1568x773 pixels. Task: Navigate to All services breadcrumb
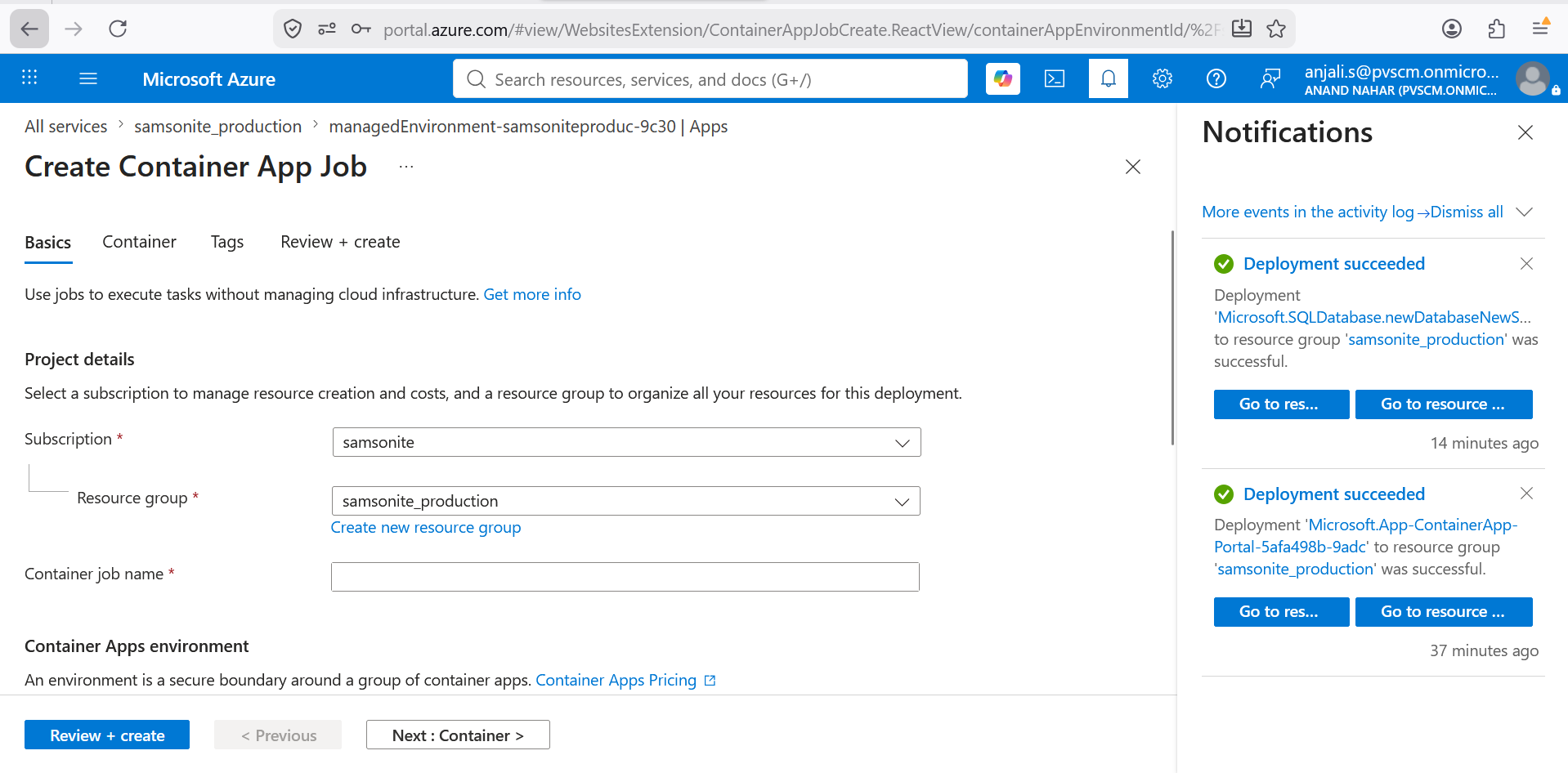point(66,127)
